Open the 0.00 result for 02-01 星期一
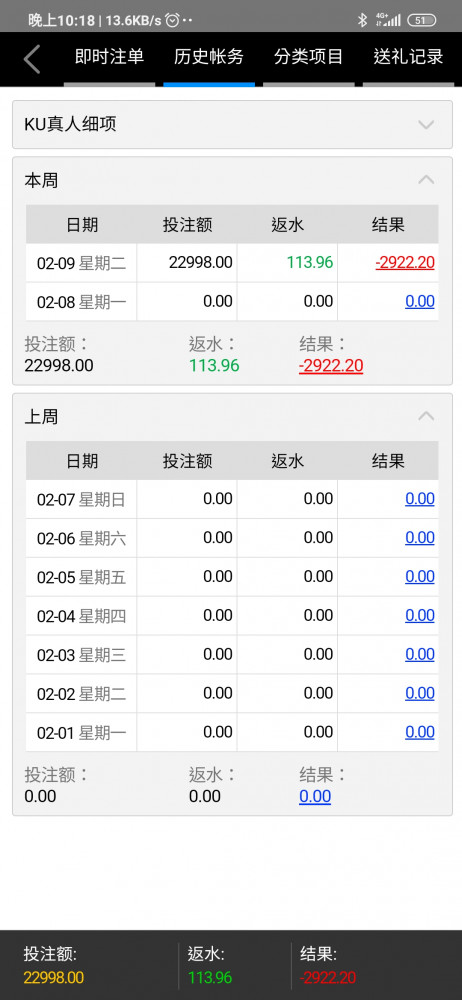 coord(420,732)
